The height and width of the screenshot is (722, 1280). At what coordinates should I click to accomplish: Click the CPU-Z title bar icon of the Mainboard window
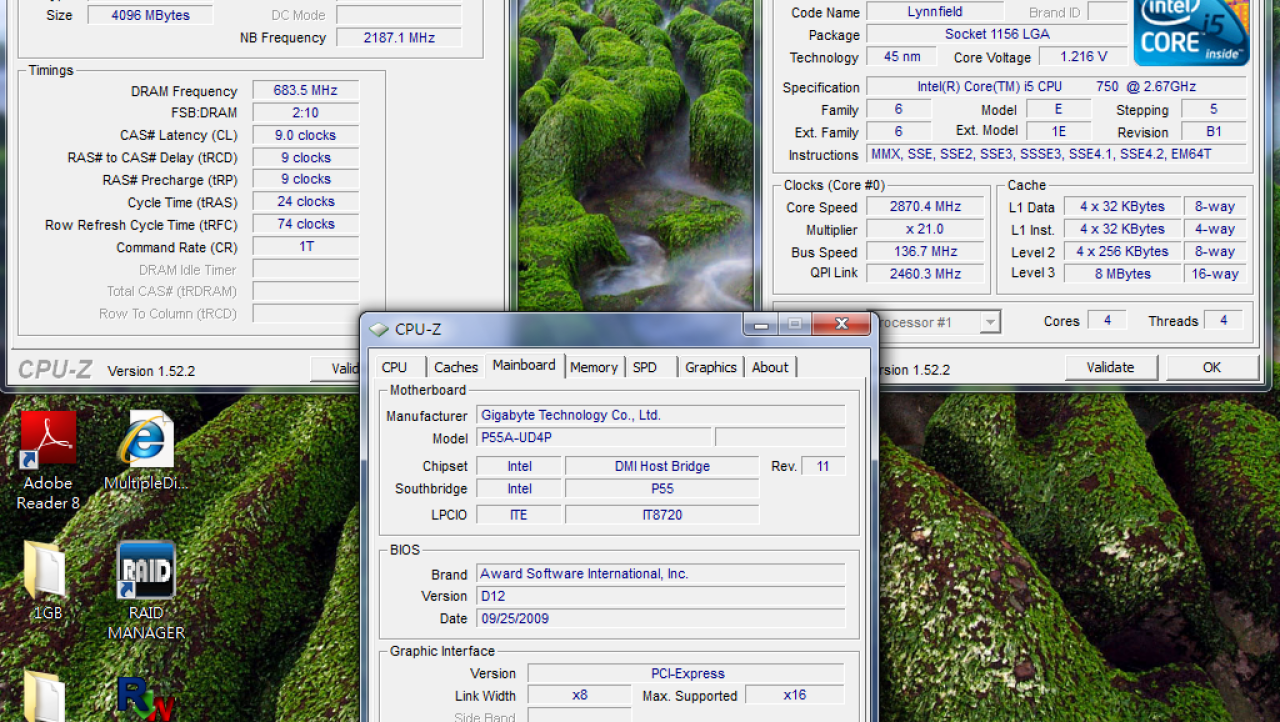pyautogui.click(x=378, y=329)
